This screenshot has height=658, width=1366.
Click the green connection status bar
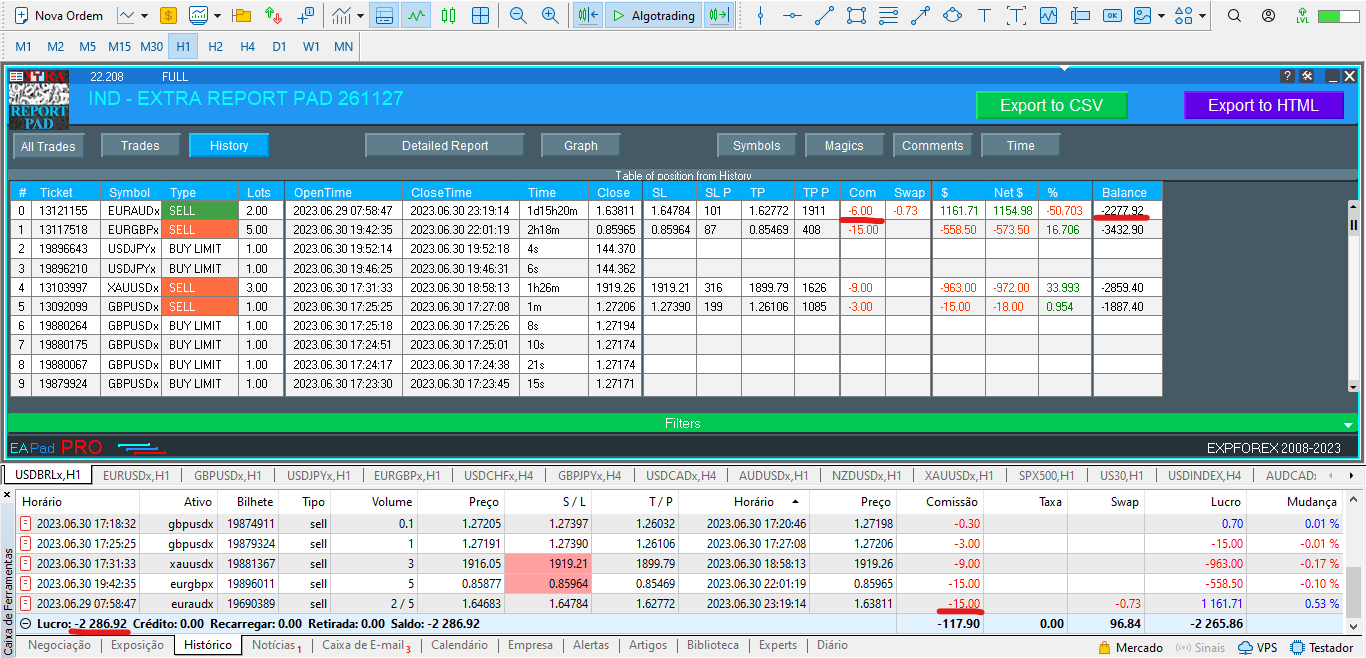pos(1339,16)
